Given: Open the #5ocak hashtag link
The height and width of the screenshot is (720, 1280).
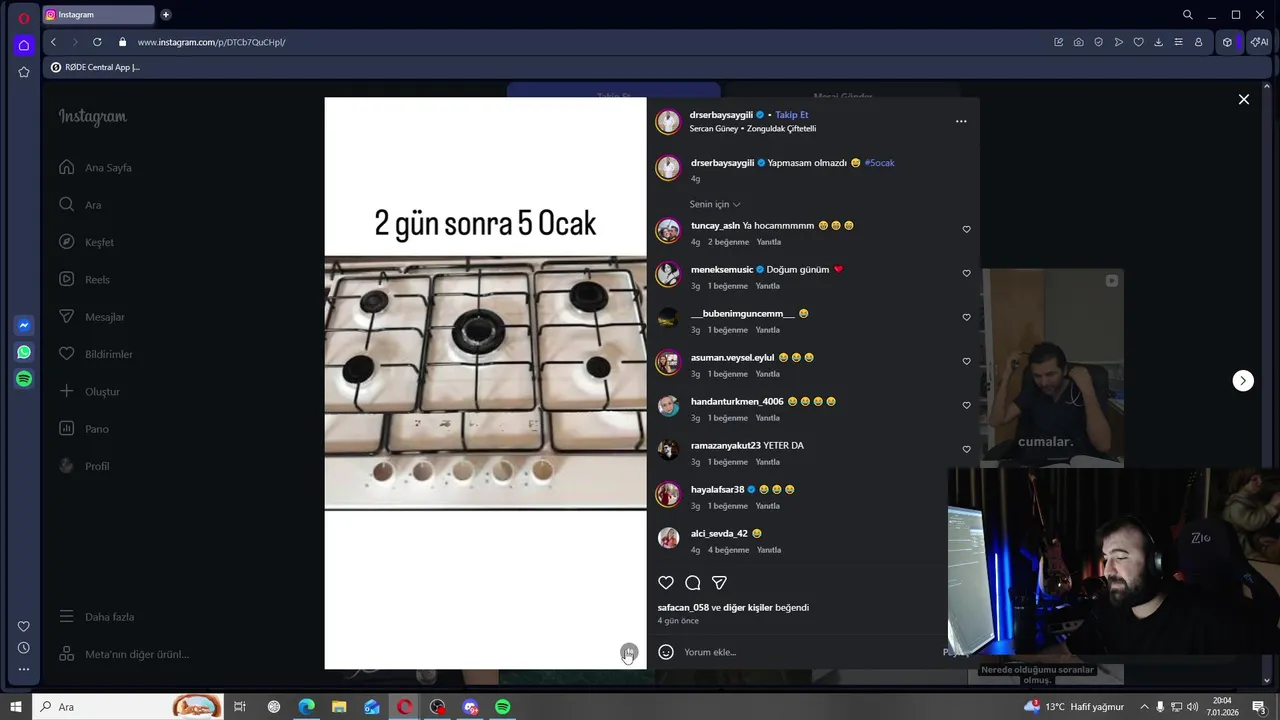Looking at the screenshot, I should (880, 162).
